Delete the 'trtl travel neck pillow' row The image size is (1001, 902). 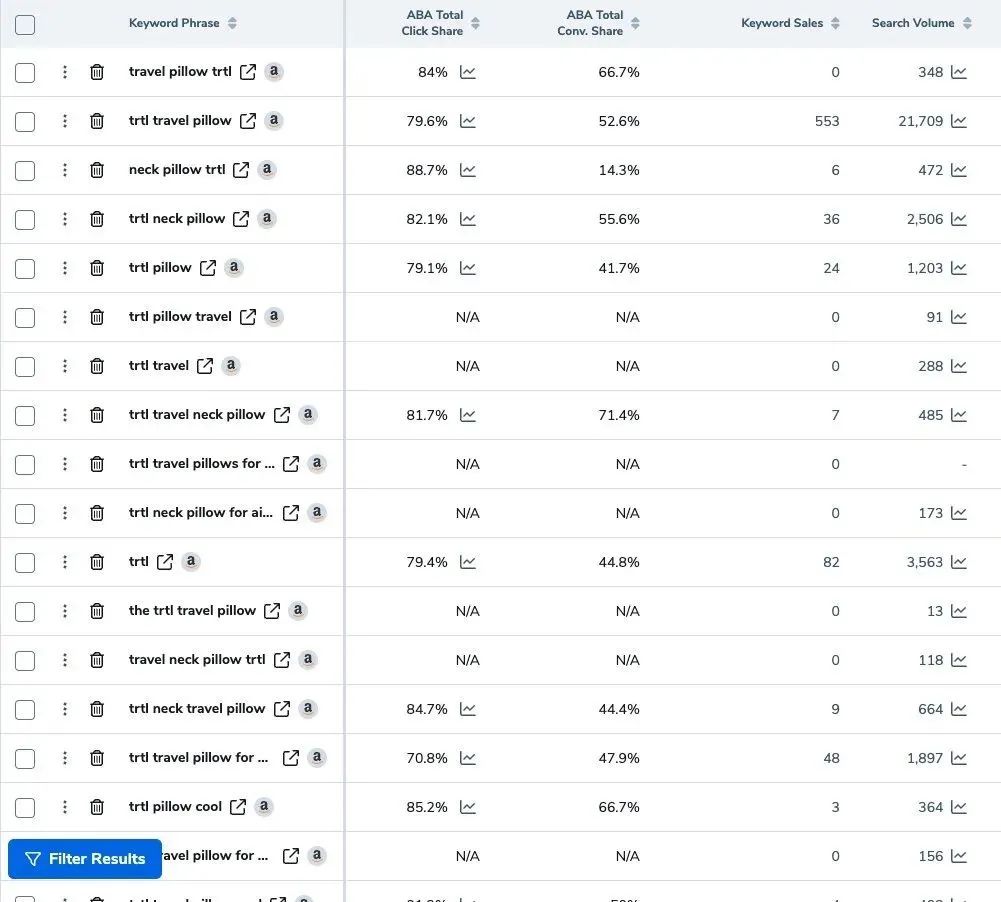coord(97,415)
